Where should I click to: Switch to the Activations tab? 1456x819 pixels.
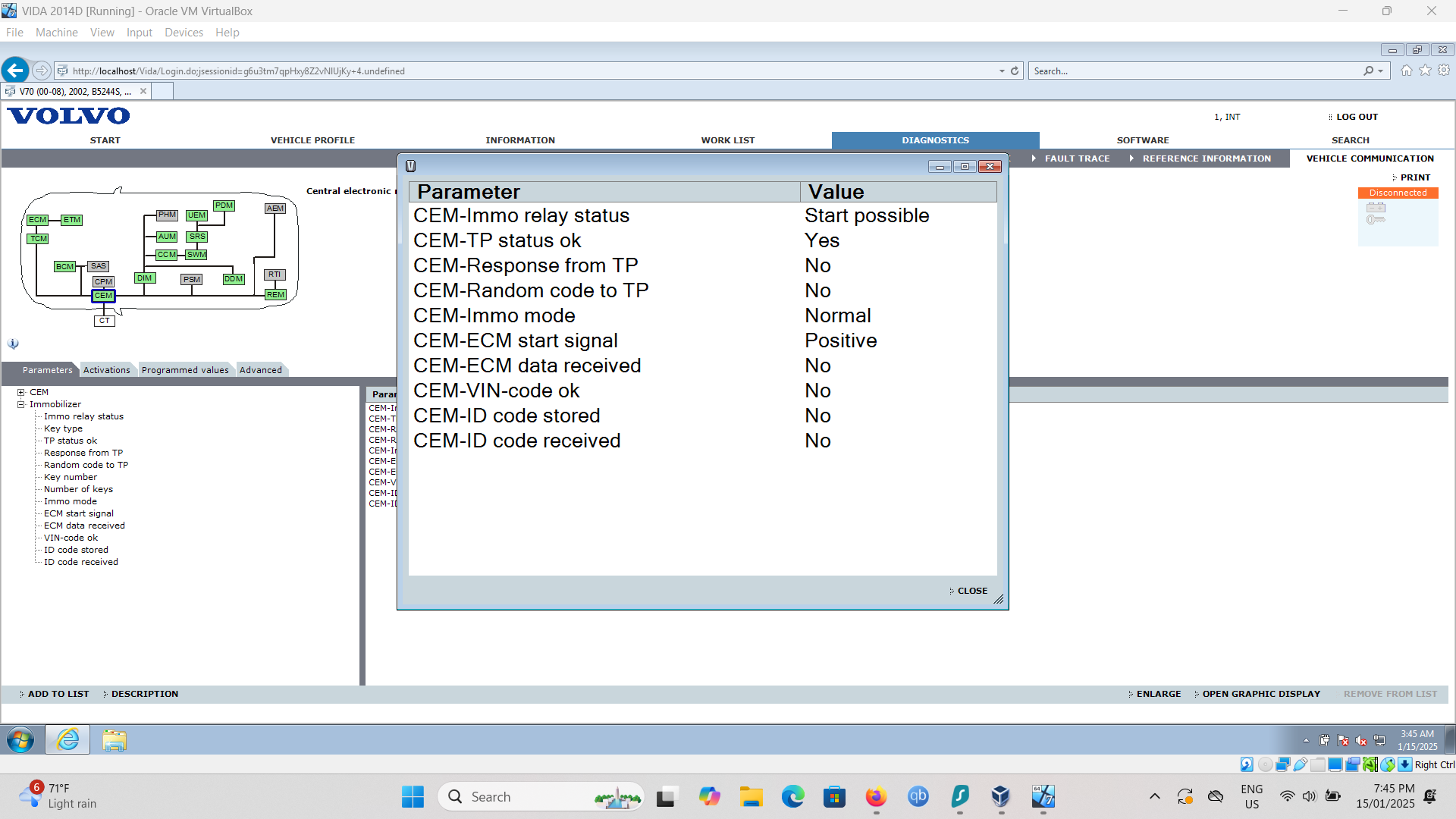tap(106, 370)
